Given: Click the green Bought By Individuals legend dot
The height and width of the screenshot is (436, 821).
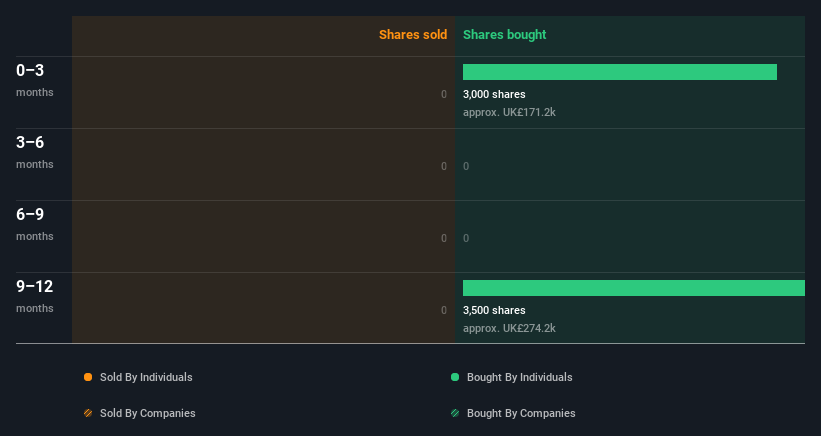Looking at the screenshot, I should (x=455, y=377).
